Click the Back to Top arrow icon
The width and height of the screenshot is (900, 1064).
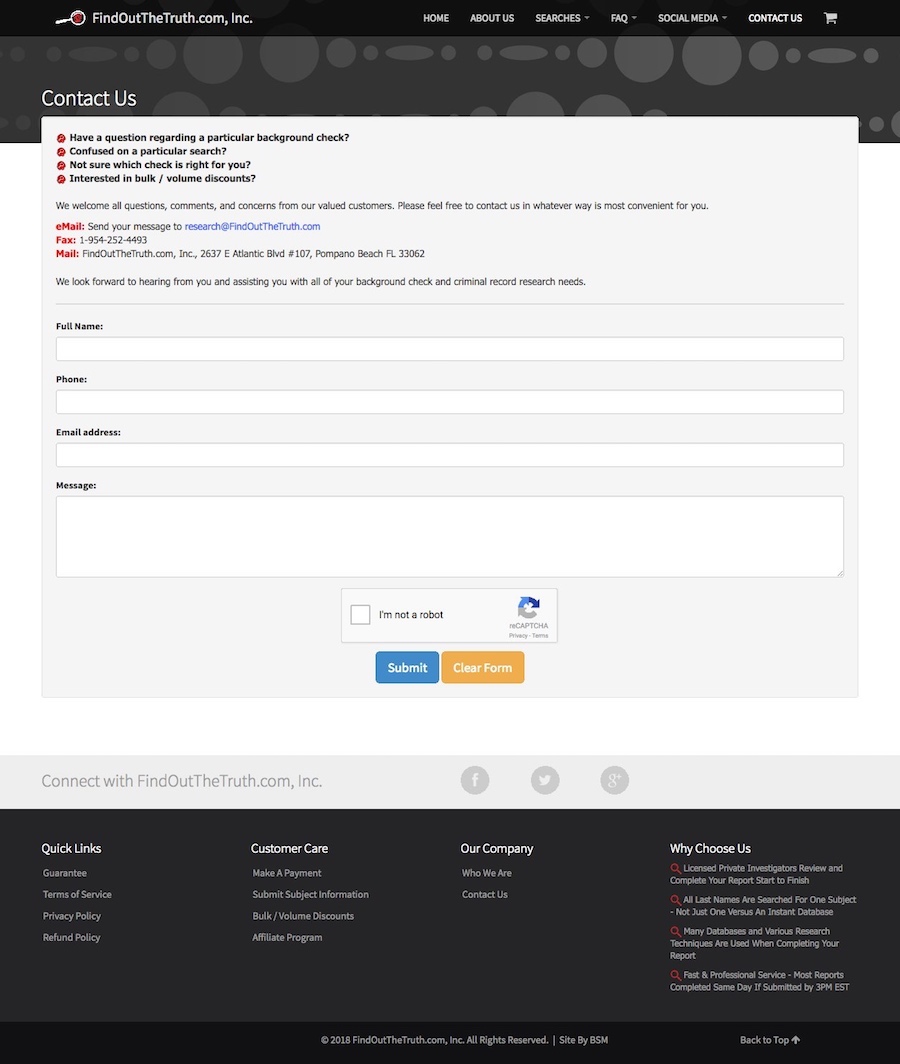[x=796, y=1040]
